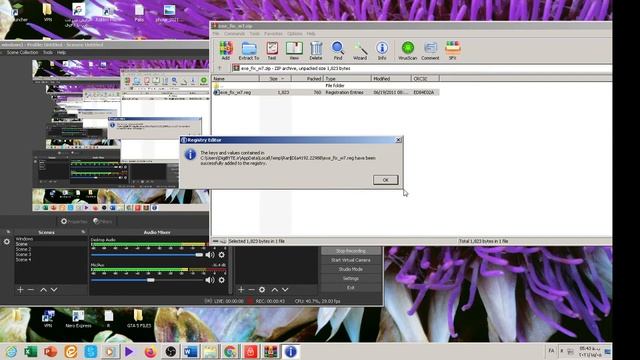Click the WinRAR Add toolbar icon
640x360 pixels.
[x=225, y=50]
